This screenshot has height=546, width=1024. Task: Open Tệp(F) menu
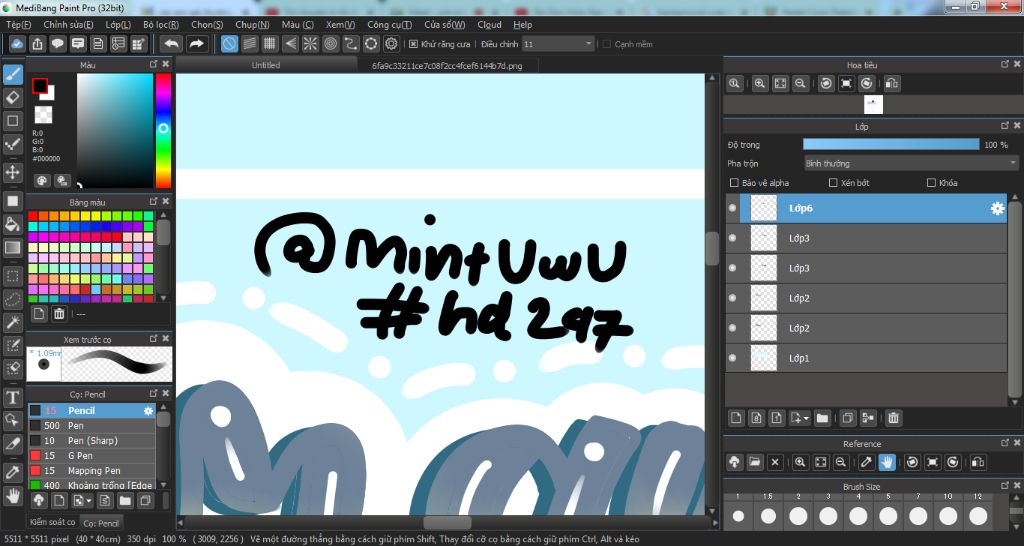[x=18, y=24]
